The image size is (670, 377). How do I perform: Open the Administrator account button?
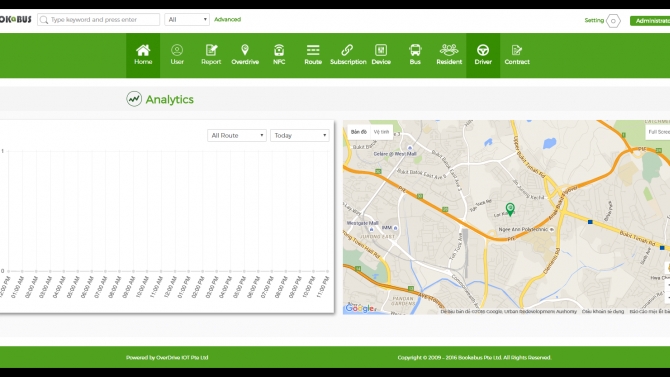click(650, 21)
